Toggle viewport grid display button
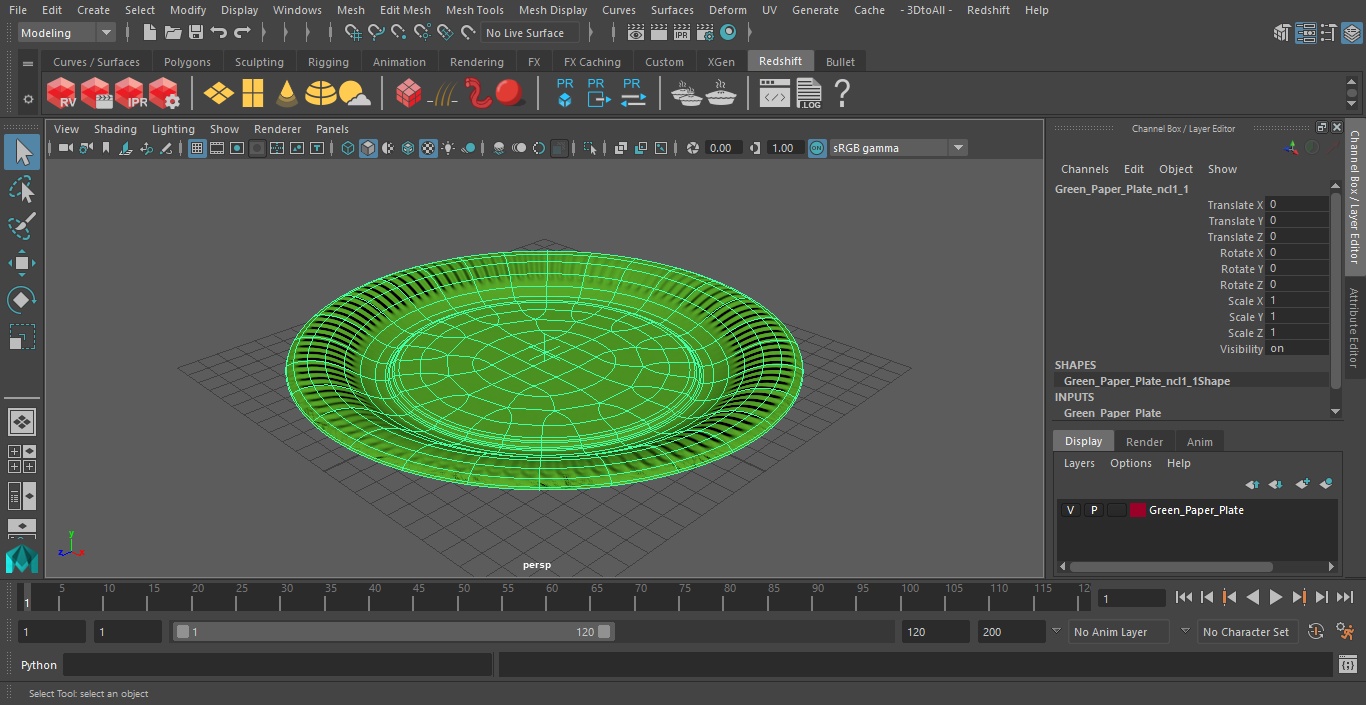The image size is (1366, 705). 197,148
